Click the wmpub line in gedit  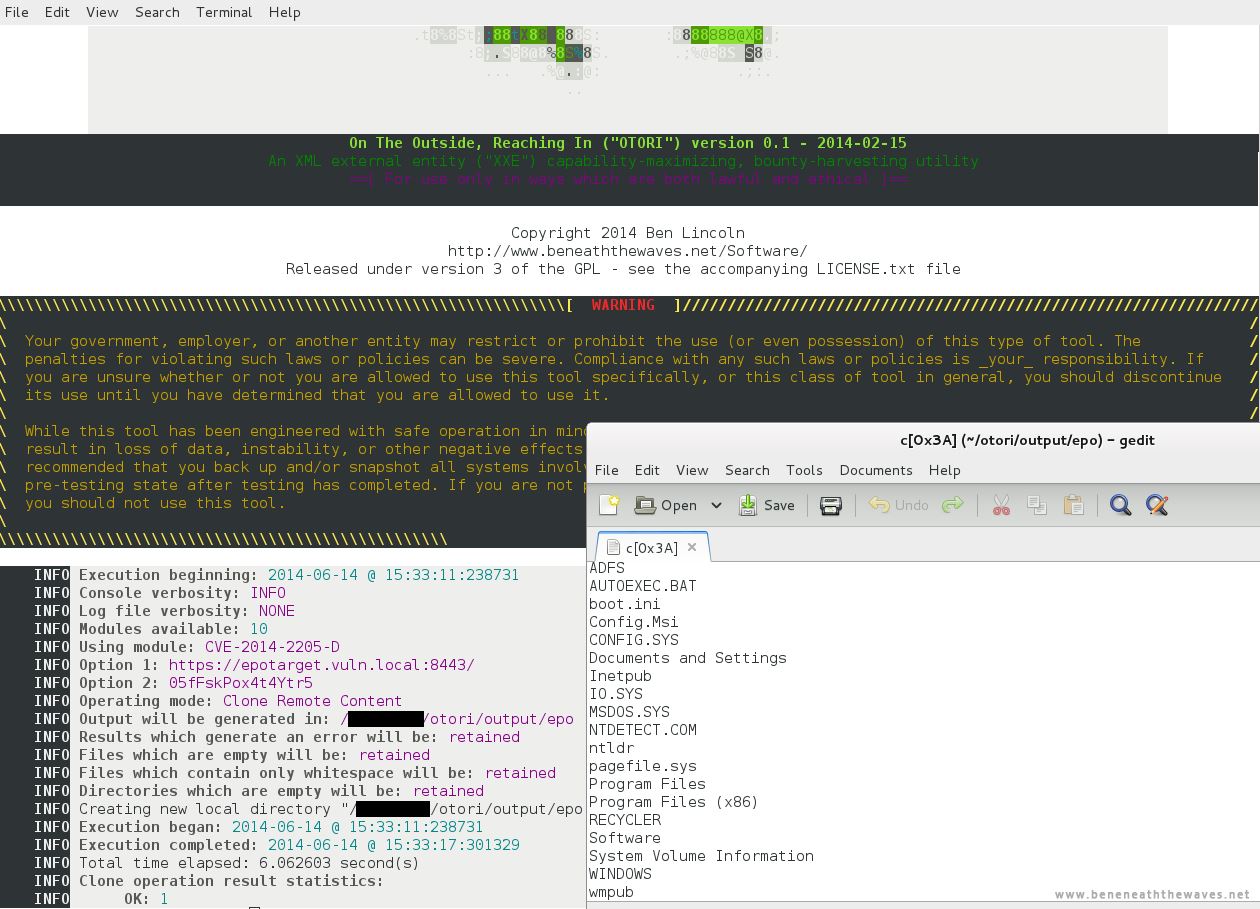pyautogui.click(x=611, y=892)
